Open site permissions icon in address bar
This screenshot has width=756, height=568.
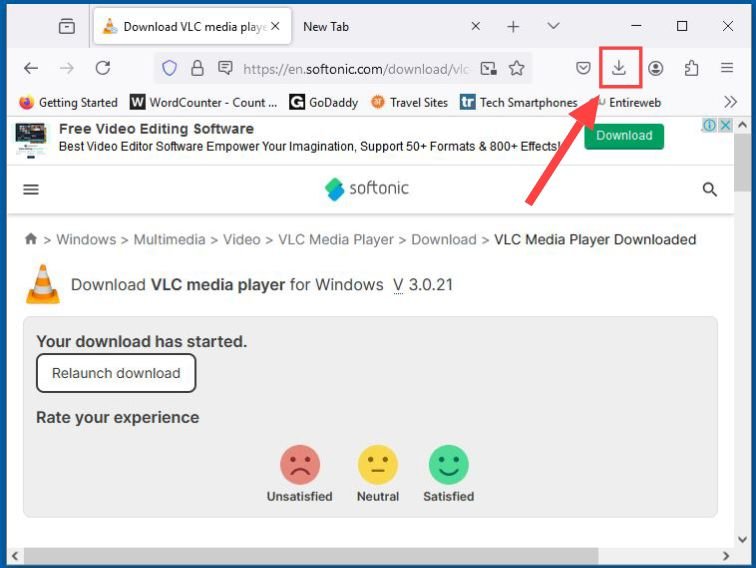(x=225, y=68)
